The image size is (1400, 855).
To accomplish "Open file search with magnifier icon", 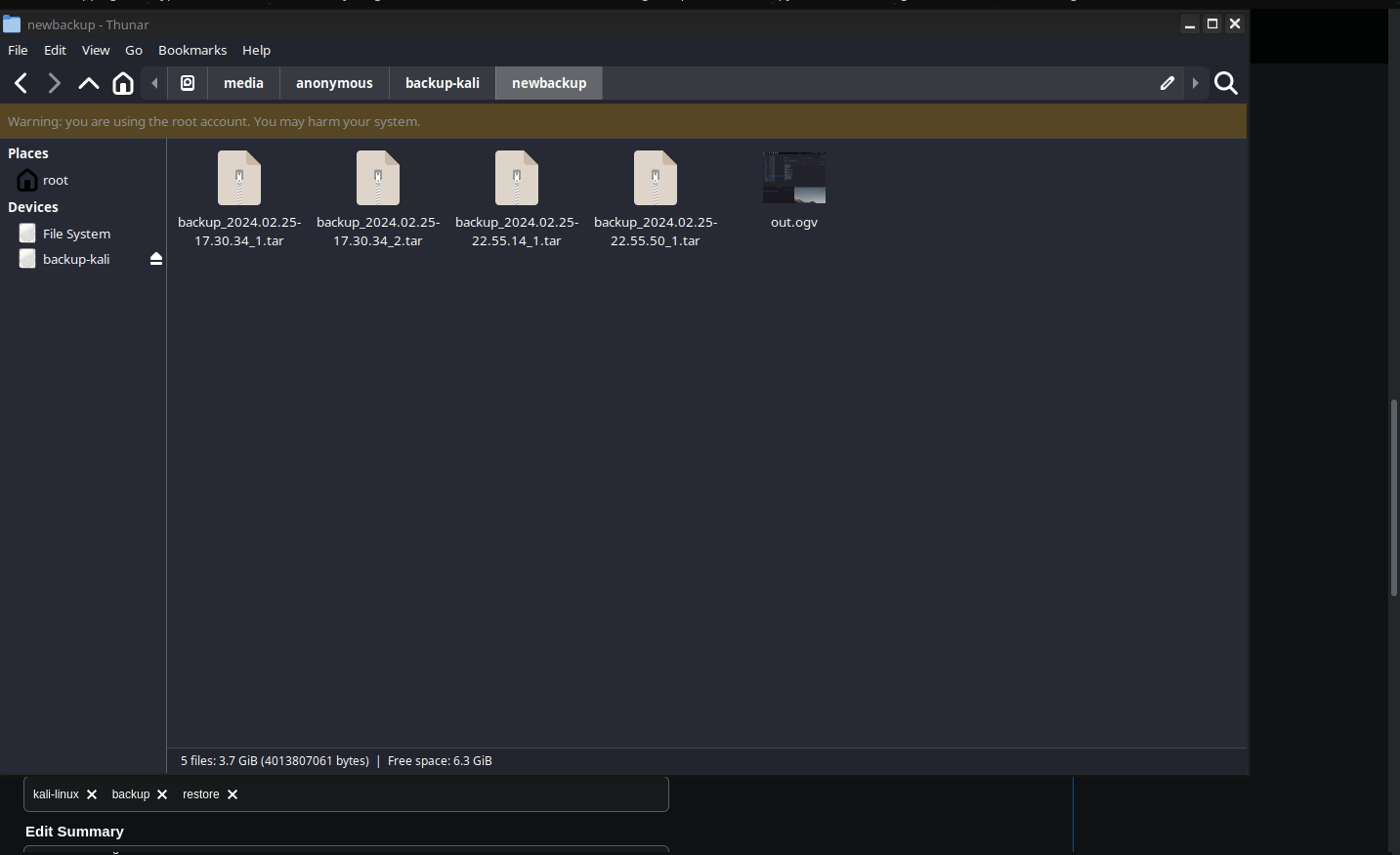I will (x=1226, y=83).
